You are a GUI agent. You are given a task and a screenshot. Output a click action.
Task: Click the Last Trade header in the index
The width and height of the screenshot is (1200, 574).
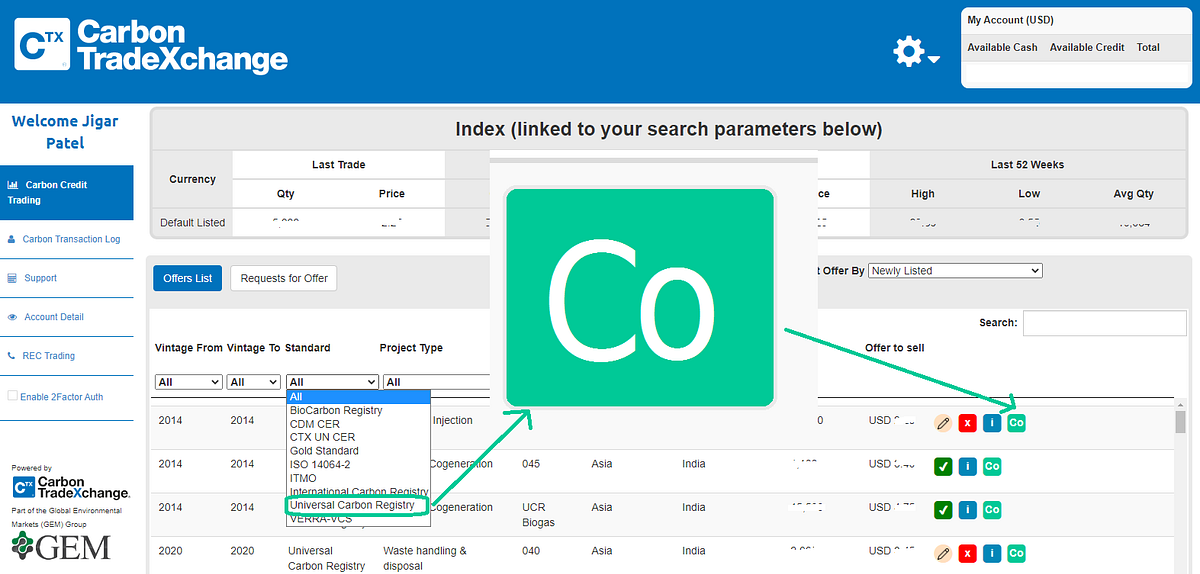339,164
